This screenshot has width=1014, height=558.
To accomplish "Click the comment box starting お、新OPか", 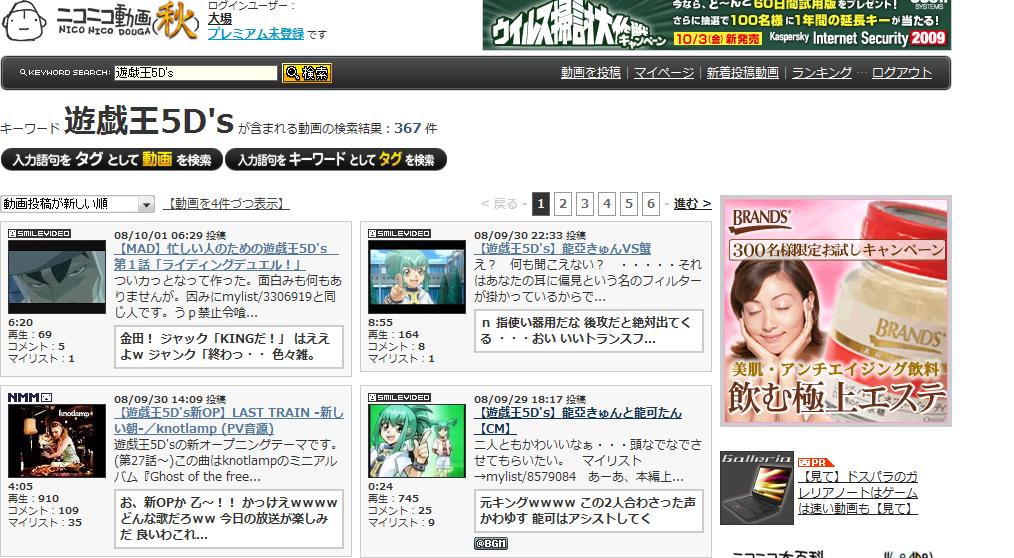I will click(229, 519).
